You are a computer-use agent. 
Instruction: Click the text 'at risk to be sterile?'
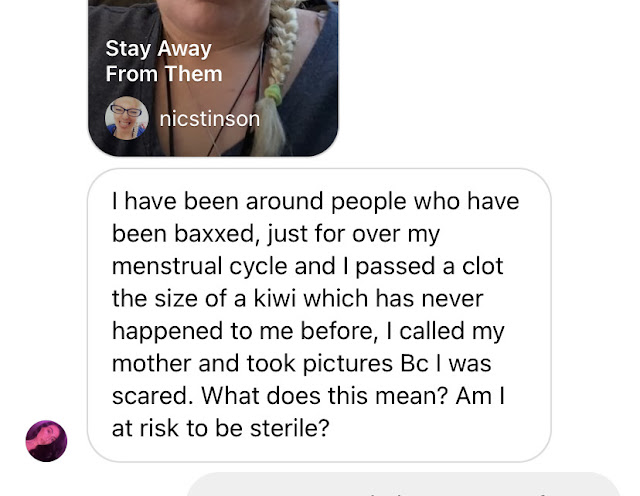[220, 428]
